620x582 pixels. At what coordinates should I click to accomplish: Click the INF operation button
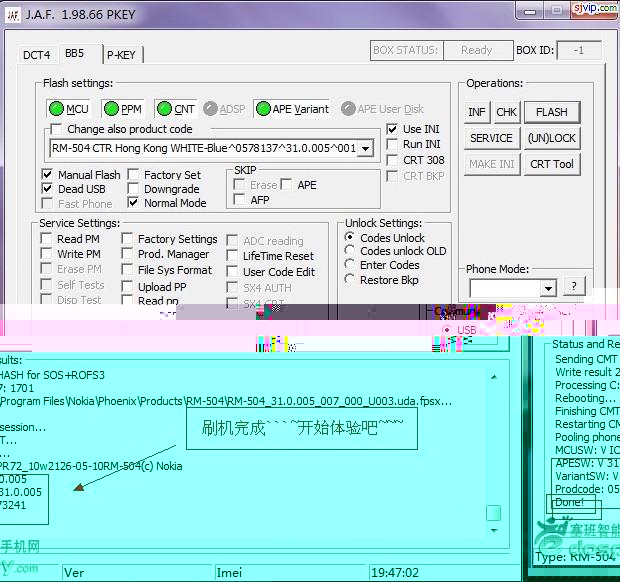[x=477, y=112]
